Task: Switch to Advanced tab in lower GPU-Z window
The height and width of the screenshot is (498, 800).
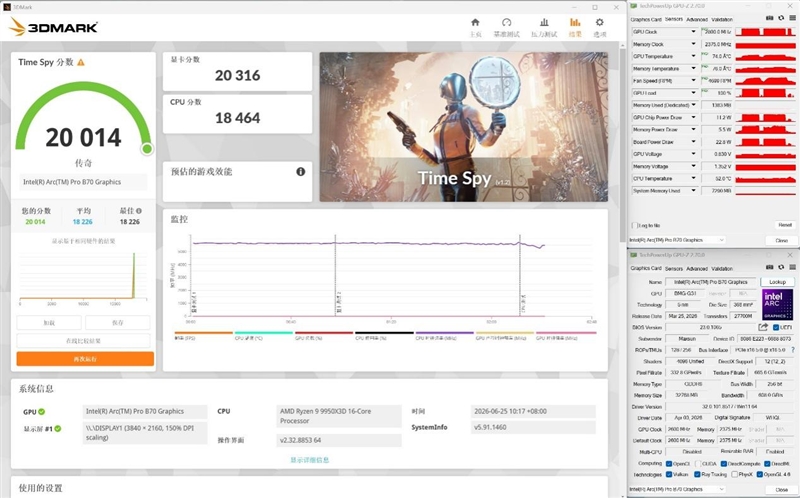Action: pyautogui.click(x=696, y=268)
